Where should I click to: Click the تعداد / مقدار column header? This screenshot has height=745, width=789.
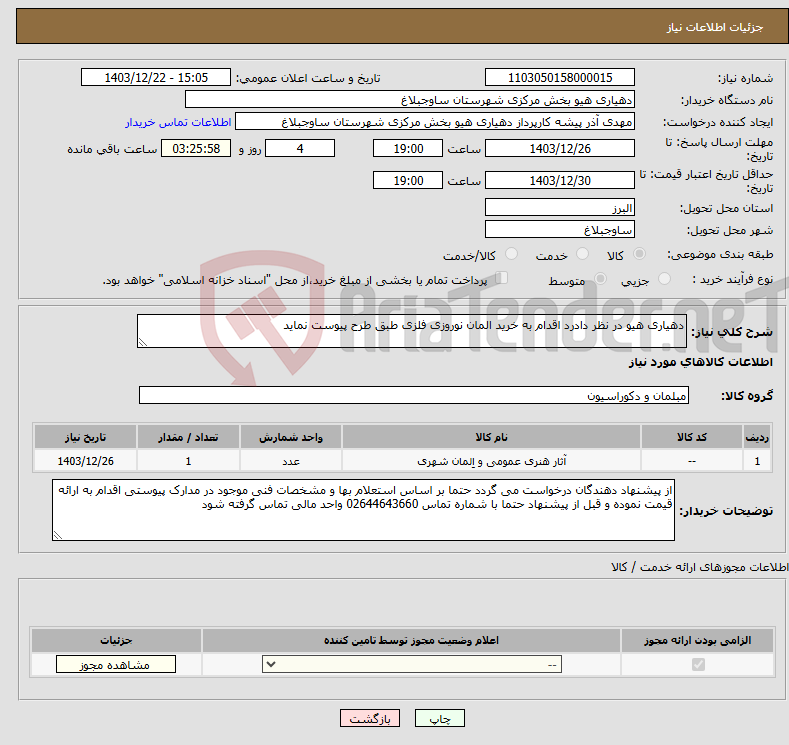(x=188, y=437)
